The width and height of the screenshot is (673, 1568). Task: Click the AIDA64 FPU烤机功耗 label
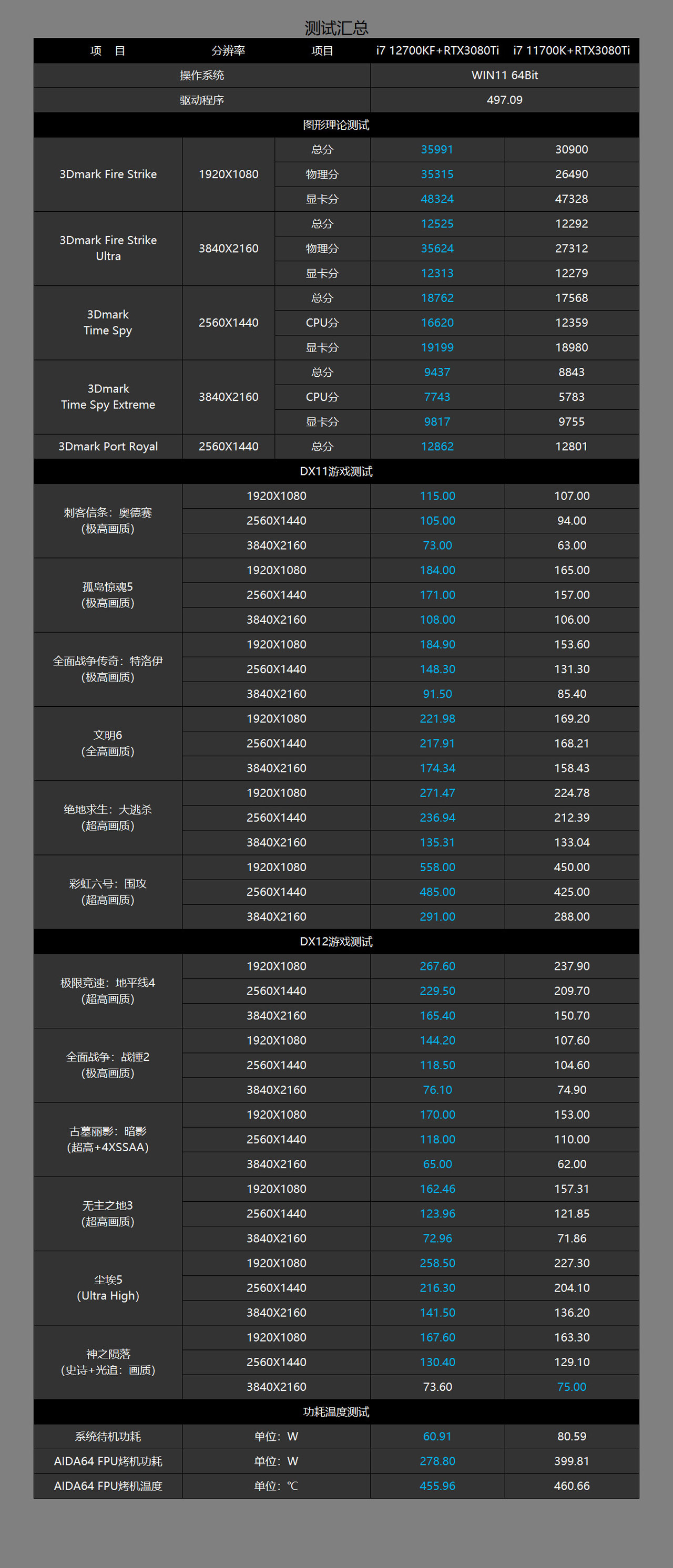point(108,1461)
